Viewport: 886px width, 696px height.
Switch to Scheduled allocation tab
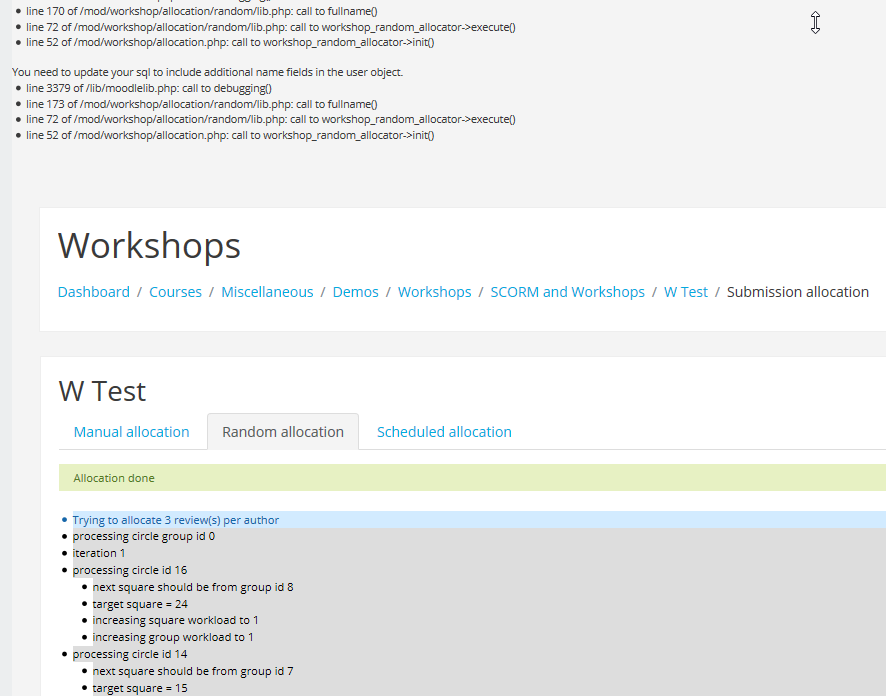[x=444, y=432]
